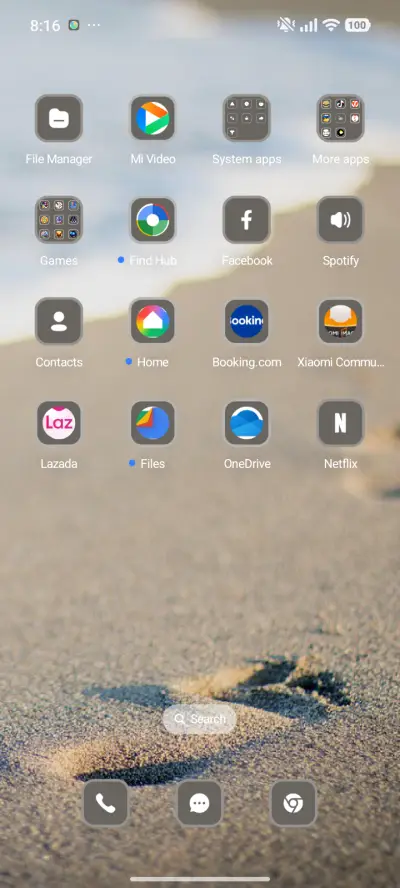
Task: Open the File Manager app
Action: 59,118
